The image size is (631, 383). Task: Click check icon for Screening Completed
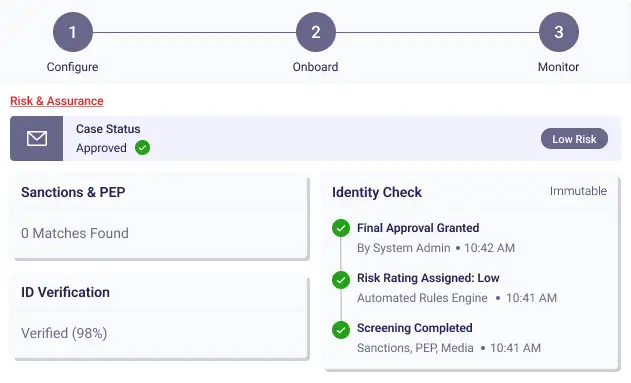(341, 330)
